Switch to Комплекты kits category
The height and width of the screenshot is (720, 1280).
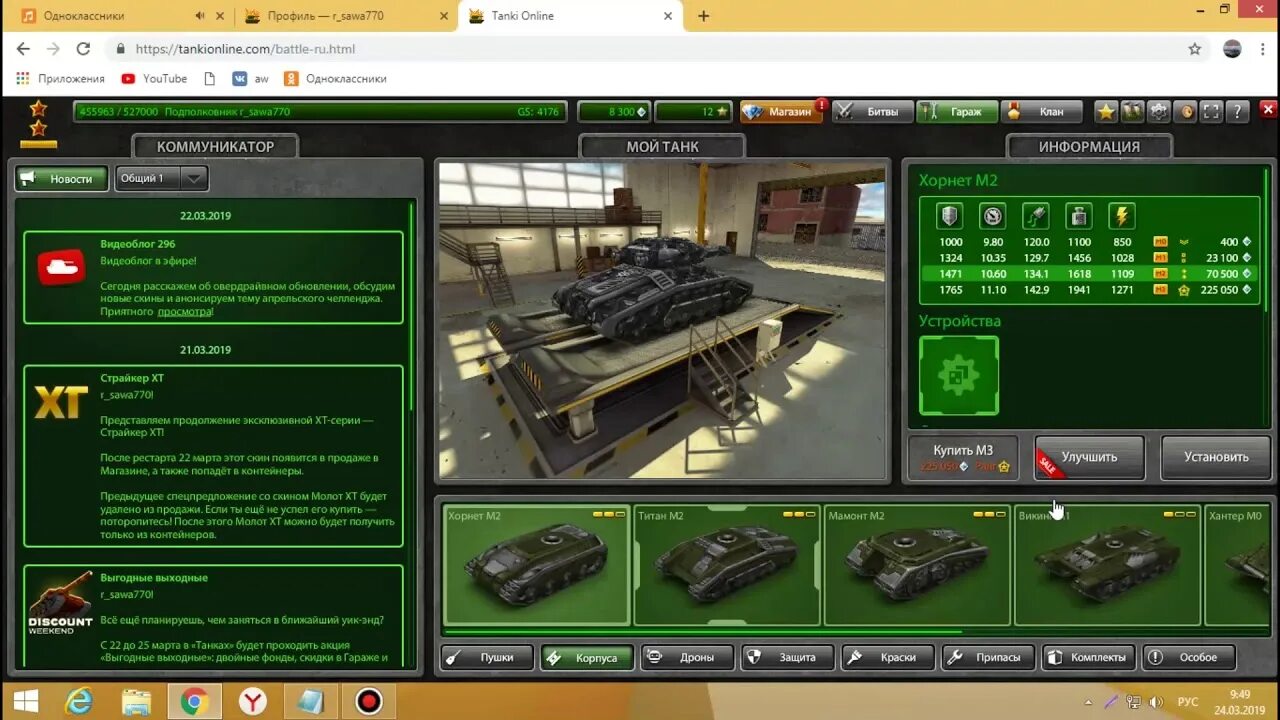click(x=1088, y=657)
